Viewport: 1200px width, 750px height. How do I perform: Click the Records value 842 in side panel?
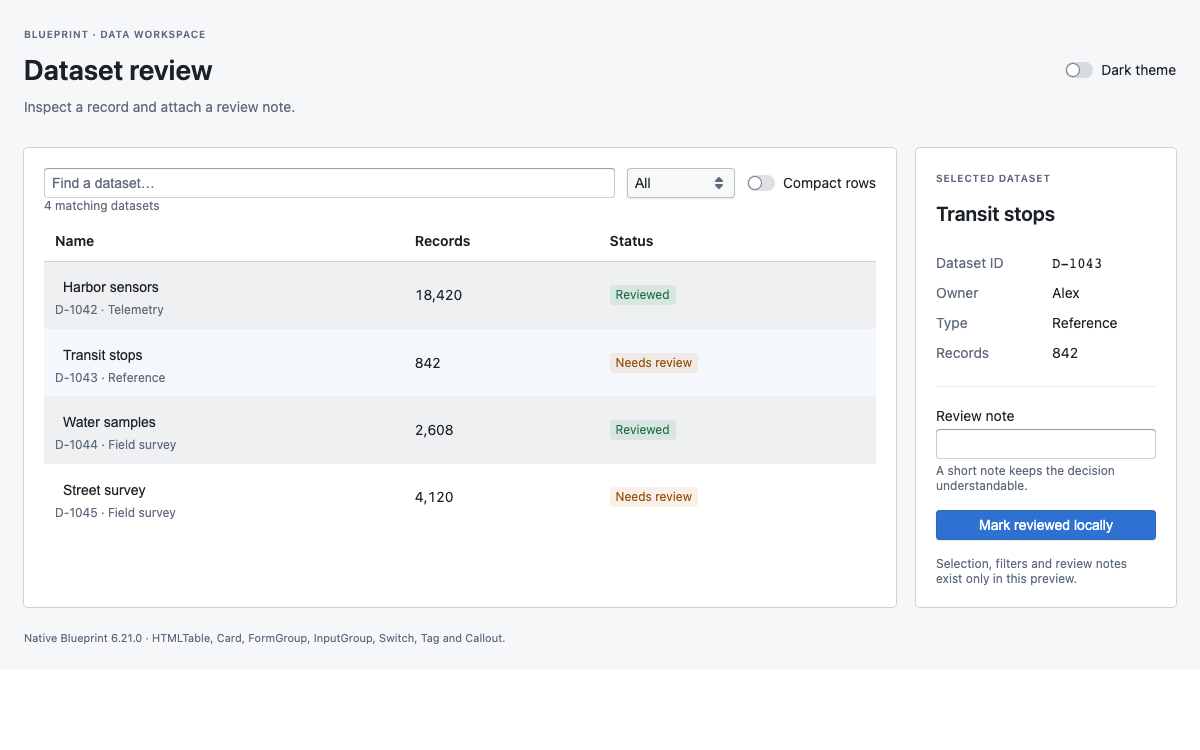coord(1065,353)
